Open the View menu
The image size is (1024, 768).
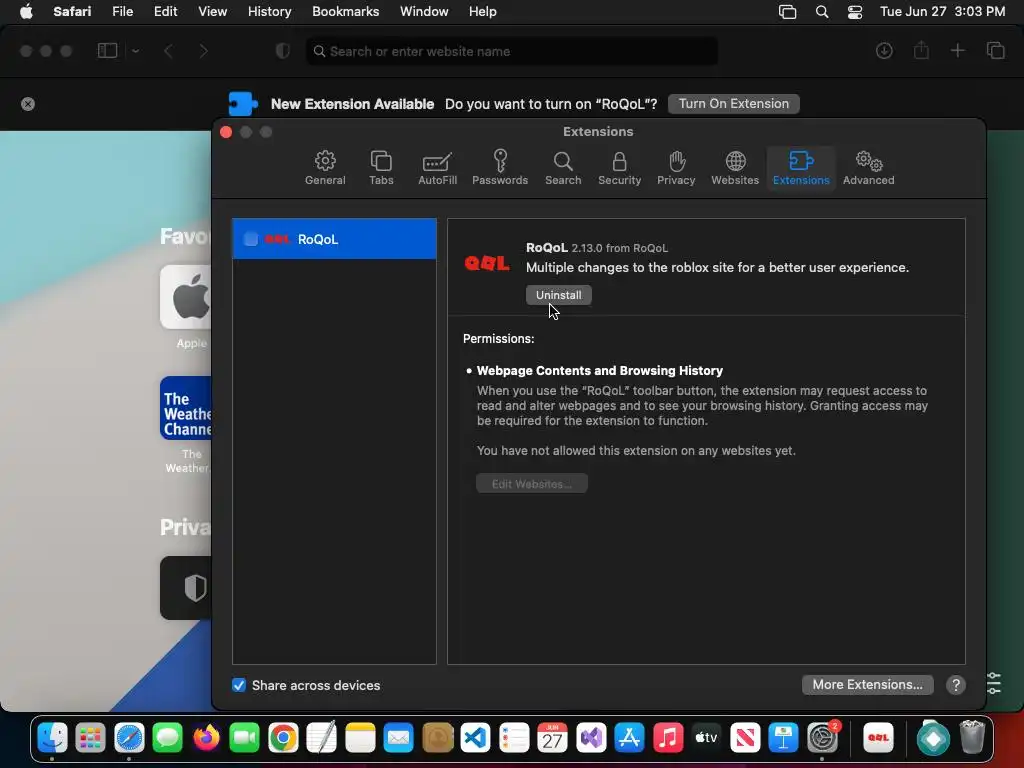coord(212,11)
